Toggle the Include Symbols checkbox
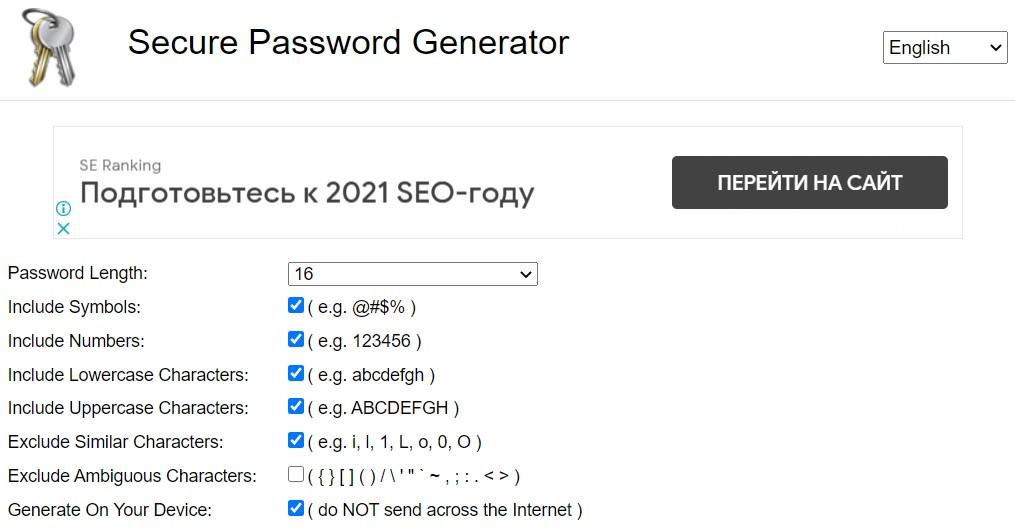The width and height of the screenshot is (1015, 529). pyautogui.click(x=296, y=306)
